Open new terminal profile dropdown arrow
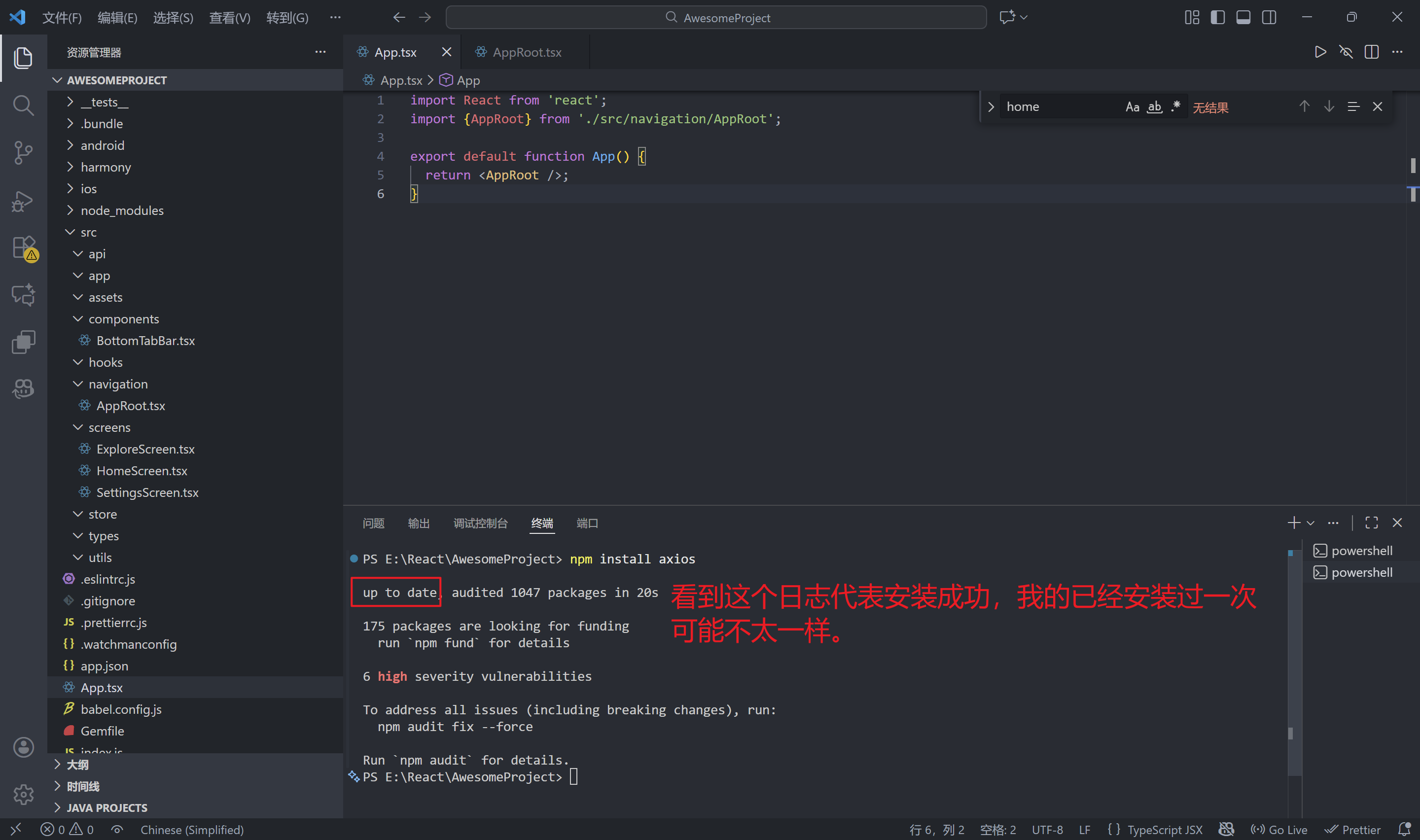The image size is (1420, 840). point(1310,523)
